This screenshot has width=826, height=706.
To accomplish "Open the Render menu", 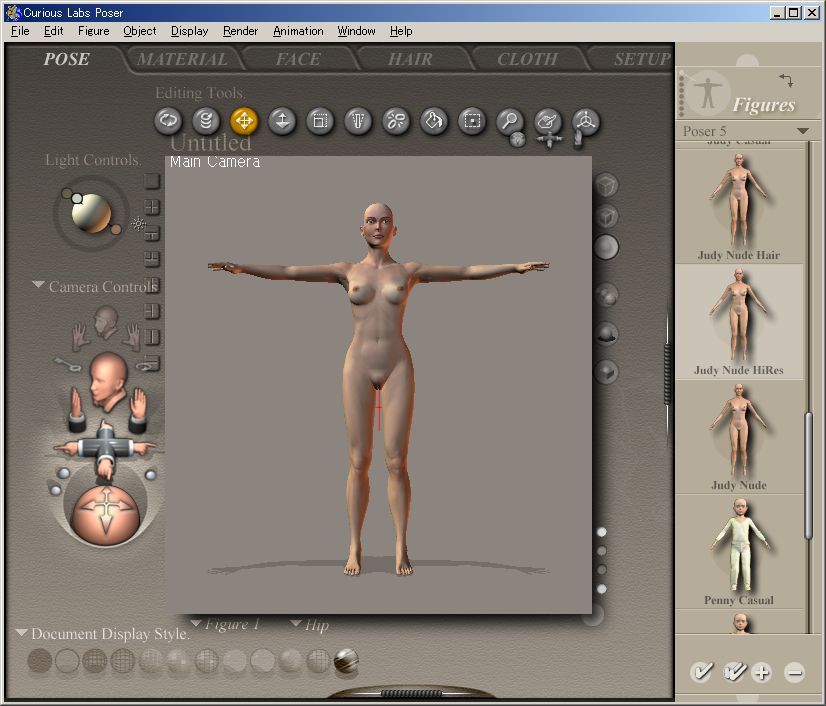I will pos(240,31).
